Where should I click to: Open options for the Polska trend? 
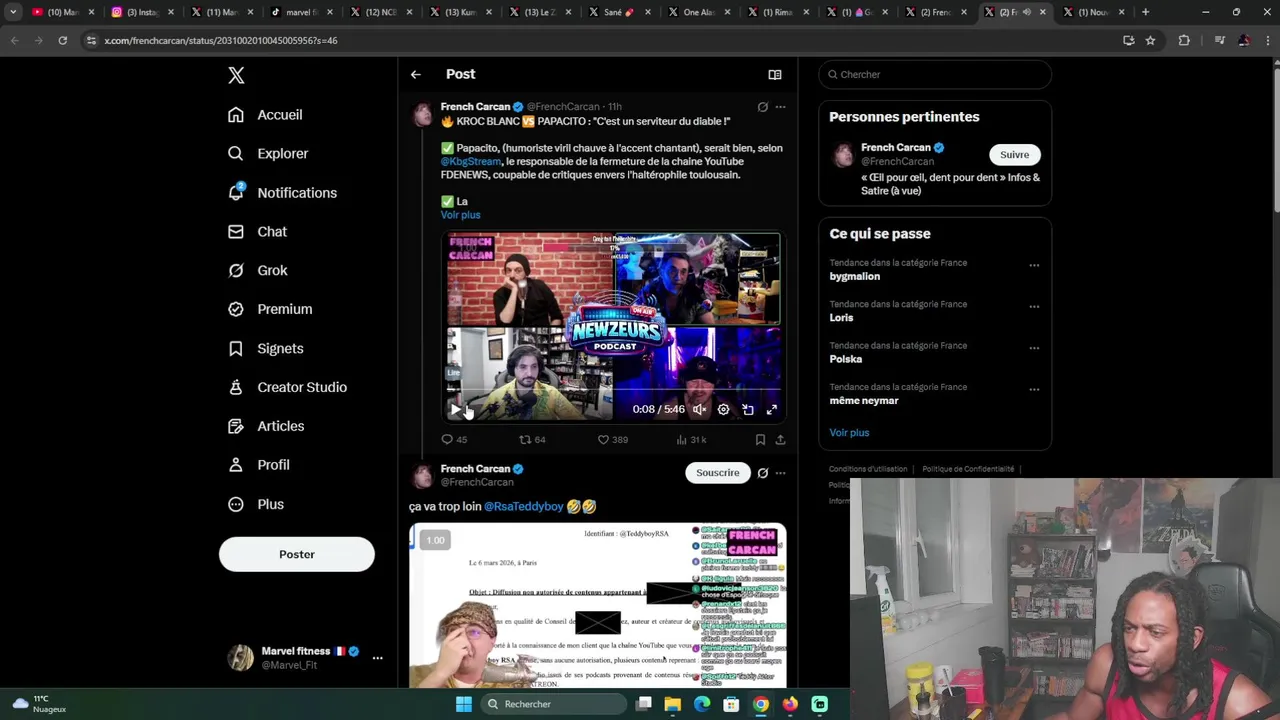(1034, 349)
